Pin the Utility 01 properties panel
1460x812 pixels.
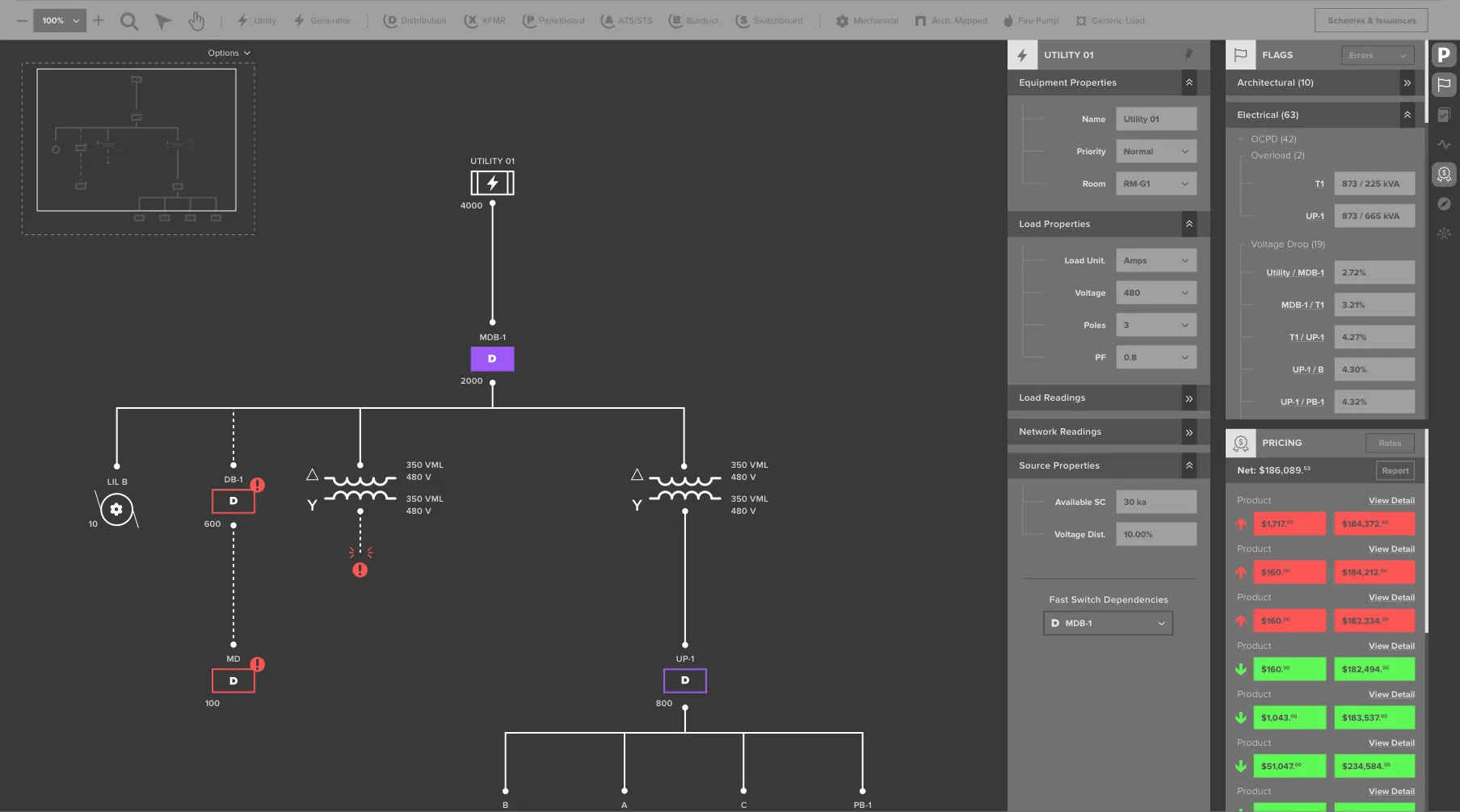coord(1189,55)
